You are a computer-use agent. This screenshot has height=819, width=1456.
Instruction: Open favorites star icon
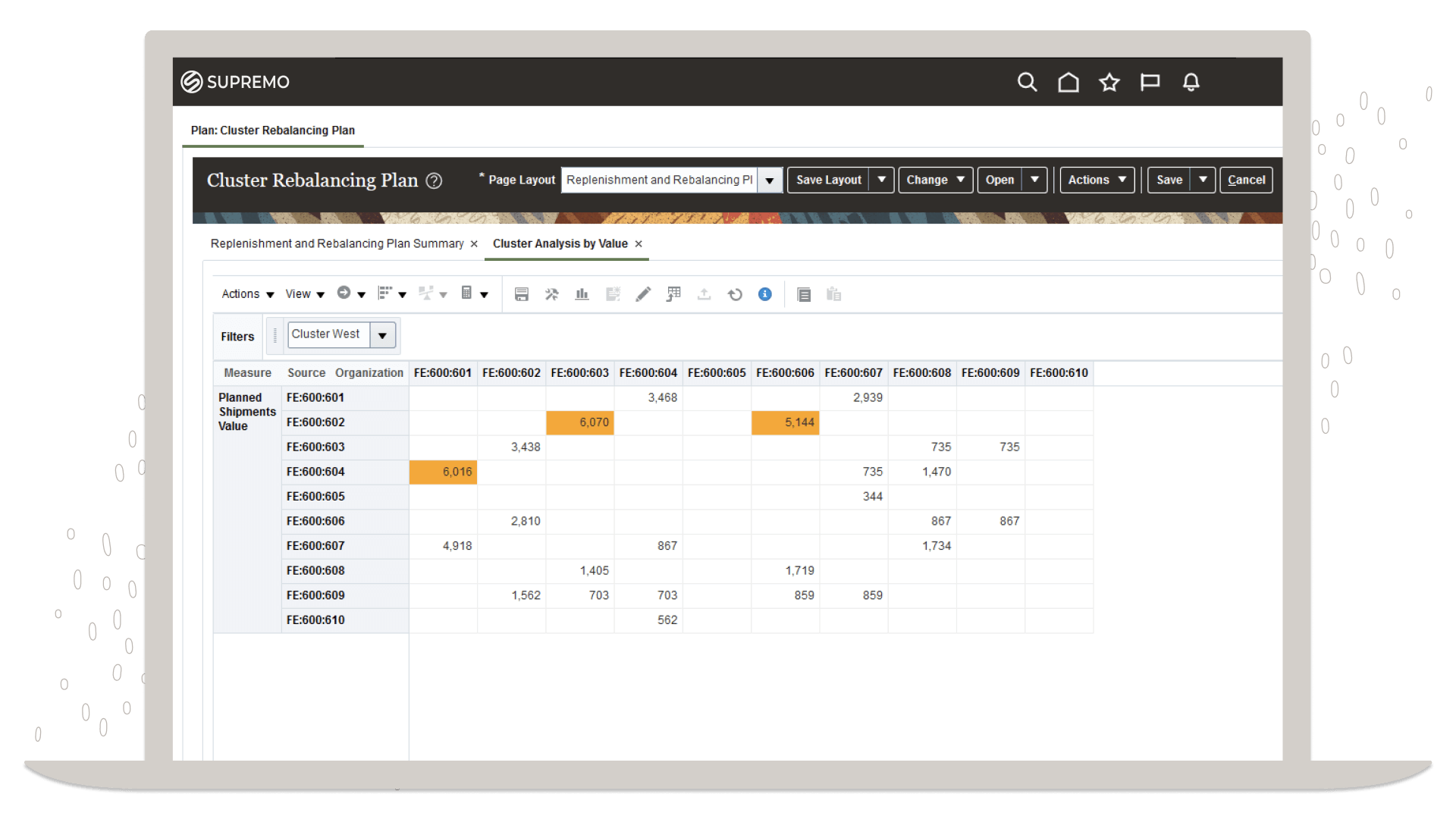(1109, 82)
